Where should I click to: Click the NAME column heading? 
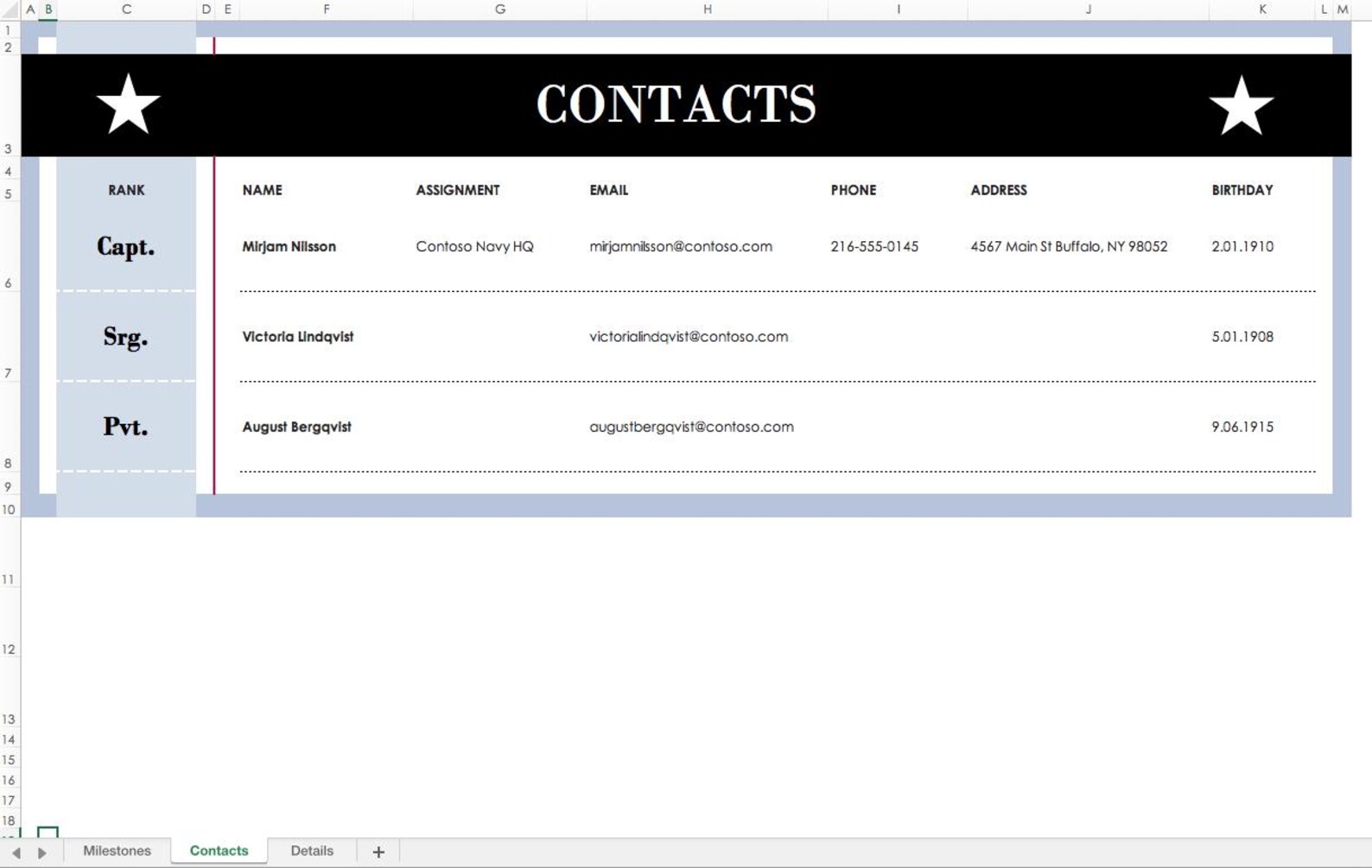262,190
